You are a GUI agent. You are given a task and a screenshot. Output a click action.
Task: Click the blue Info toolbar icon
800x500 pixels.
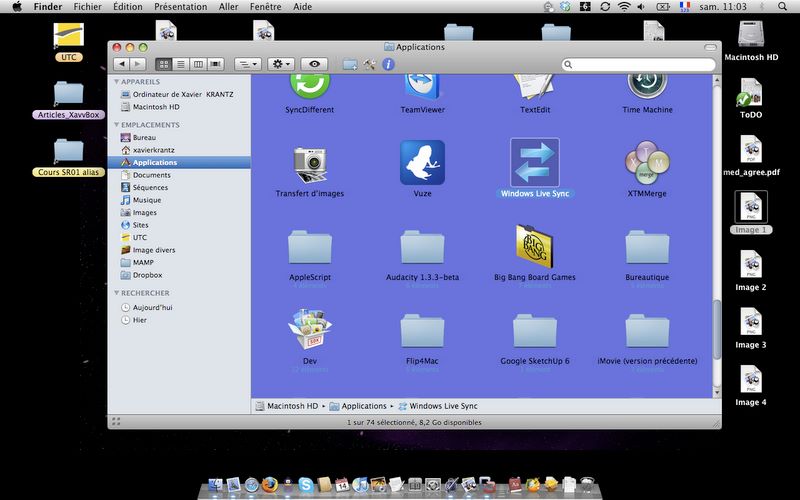[x=388, y=64]
